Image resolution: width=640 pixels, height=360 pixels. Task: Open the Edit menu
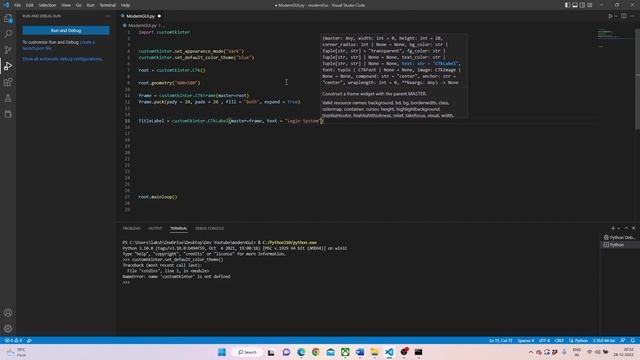point(30,5)
